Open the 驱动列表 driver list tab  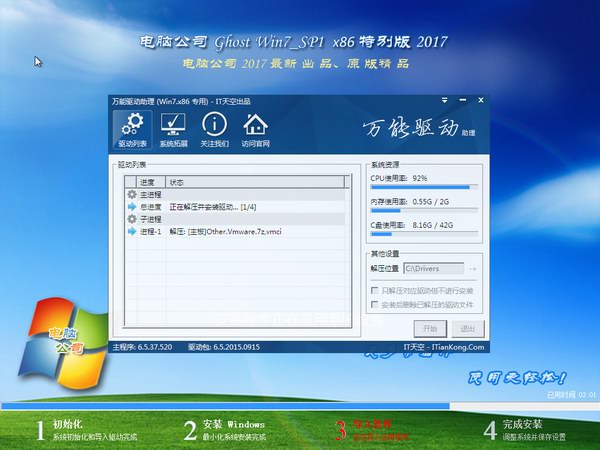(x=132, y=130)
